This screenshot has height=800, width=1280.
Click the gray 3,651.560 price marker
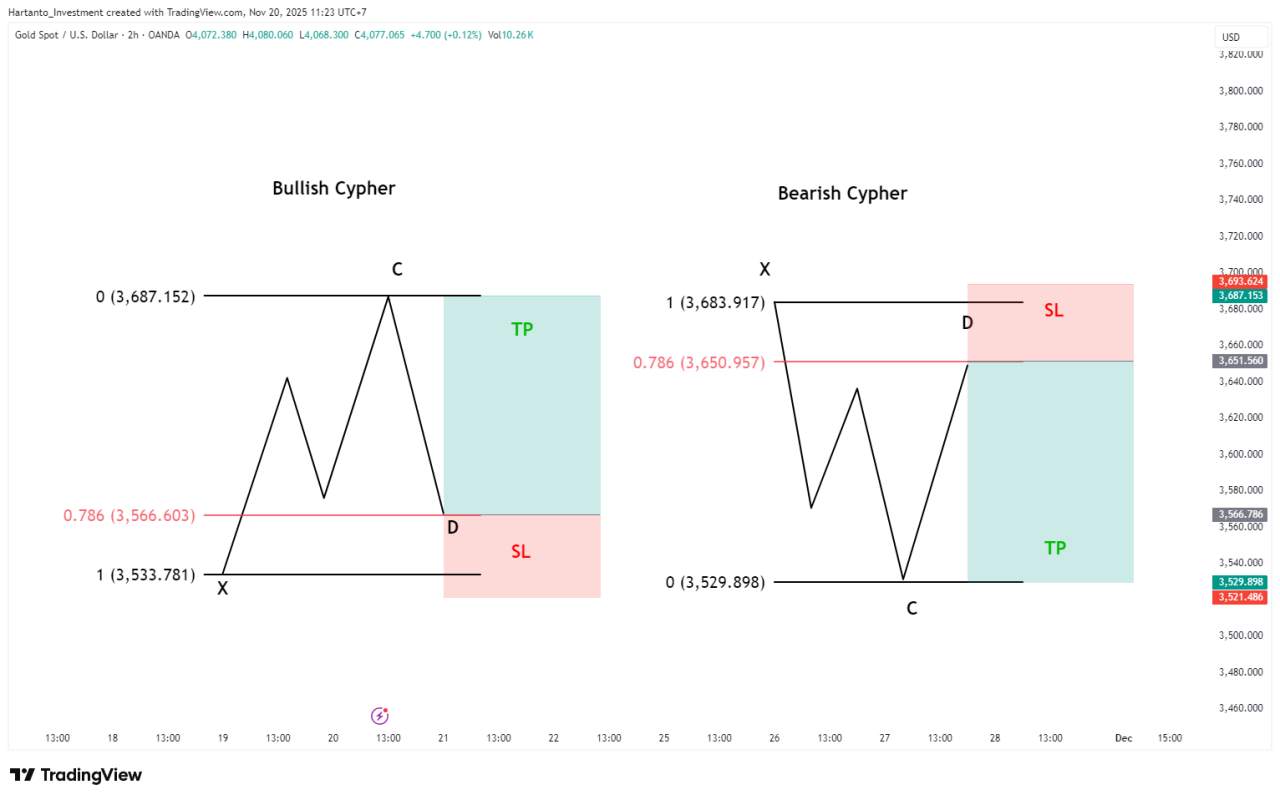1240,360
